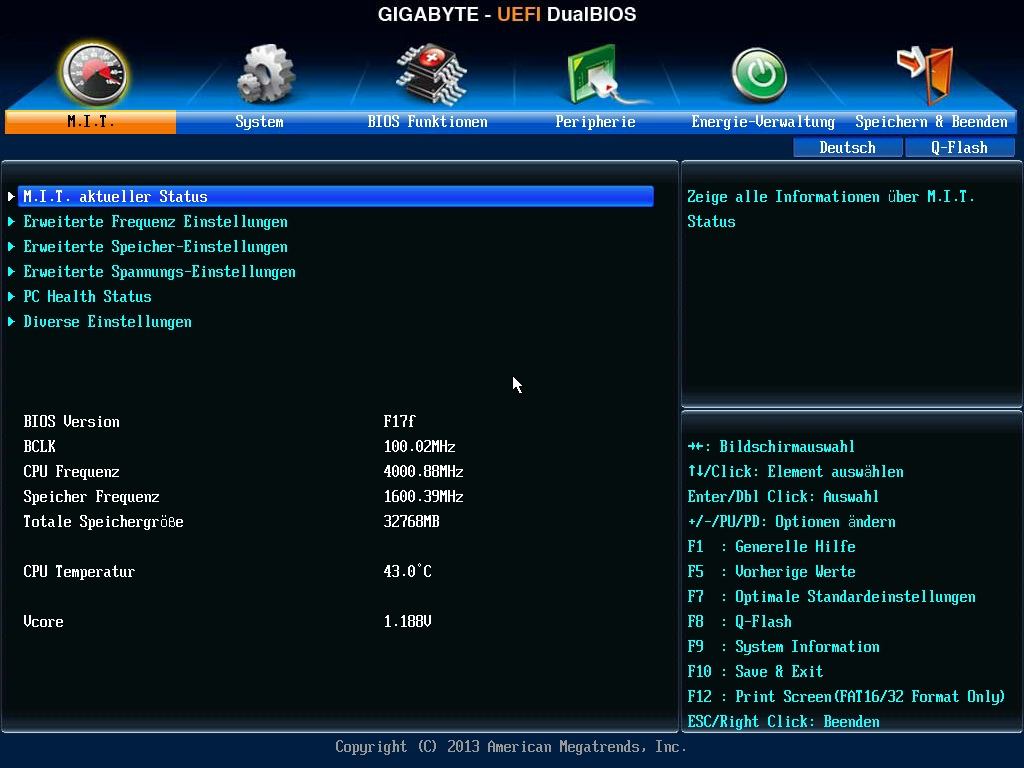Click the BIOS Version label
This screenshot has height=768, width=1024.
tap(71, 422)
